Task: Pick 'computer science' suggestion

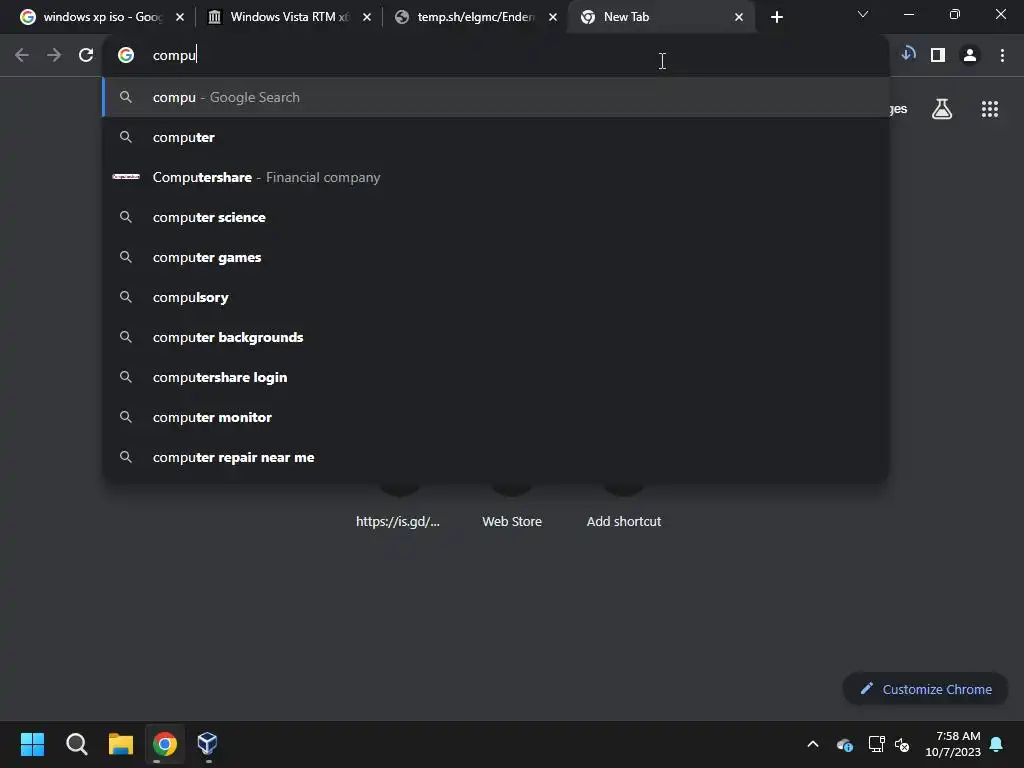Action: click(496, 217)
